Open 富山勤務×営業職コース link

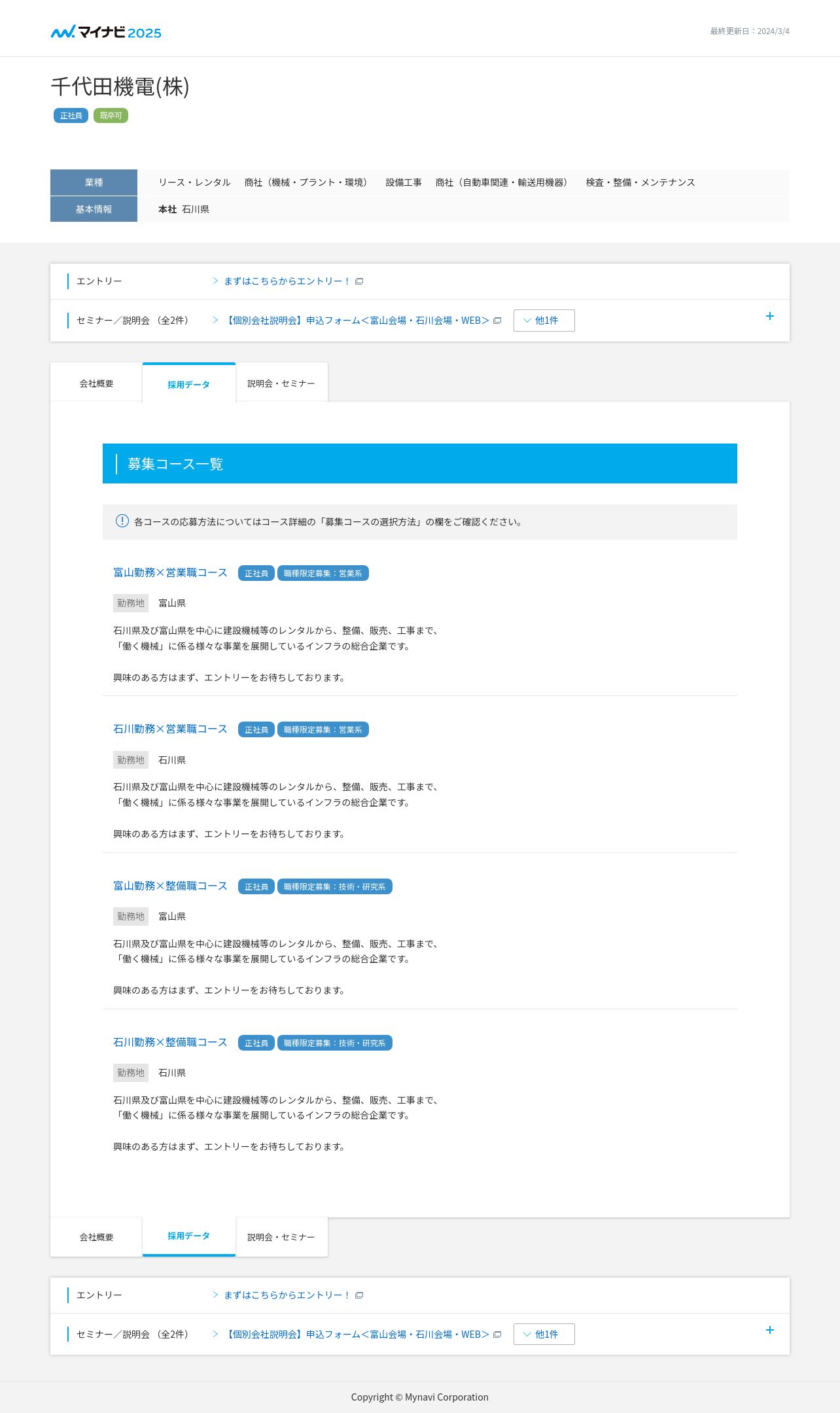click(x=170, y=572)
